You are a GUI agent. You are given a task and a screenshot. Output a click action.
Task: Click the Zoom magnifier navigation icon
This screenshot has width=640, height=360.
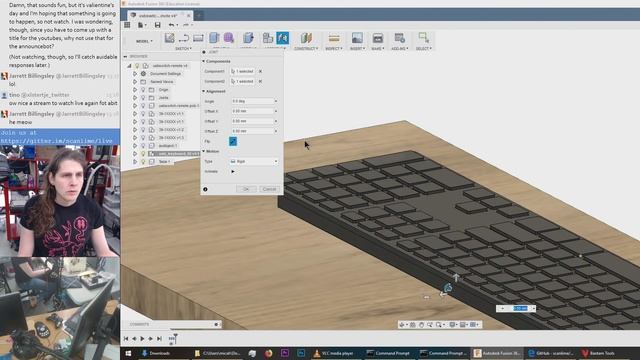point(430,325)
